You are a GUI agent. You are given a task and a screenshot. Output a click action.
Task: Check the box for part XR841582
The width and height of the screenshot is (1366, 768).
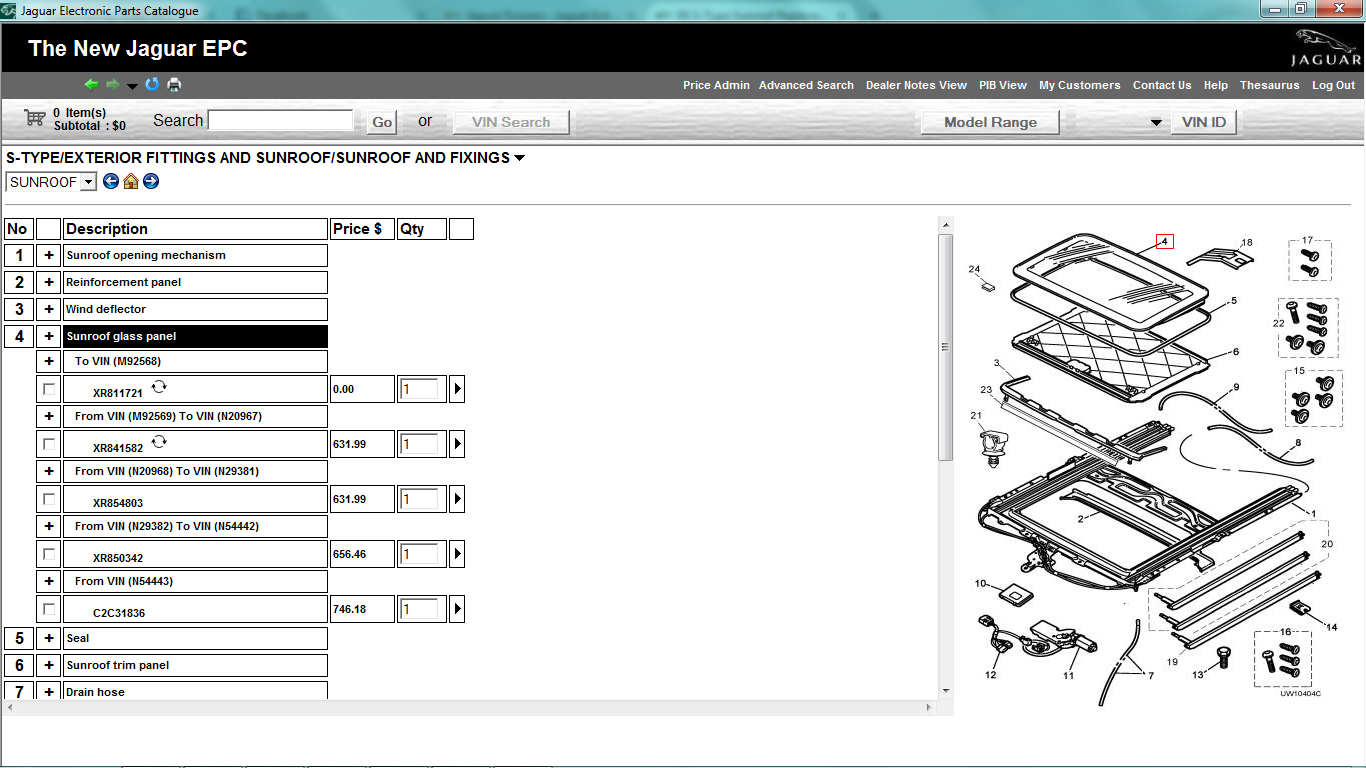(49, 444)
